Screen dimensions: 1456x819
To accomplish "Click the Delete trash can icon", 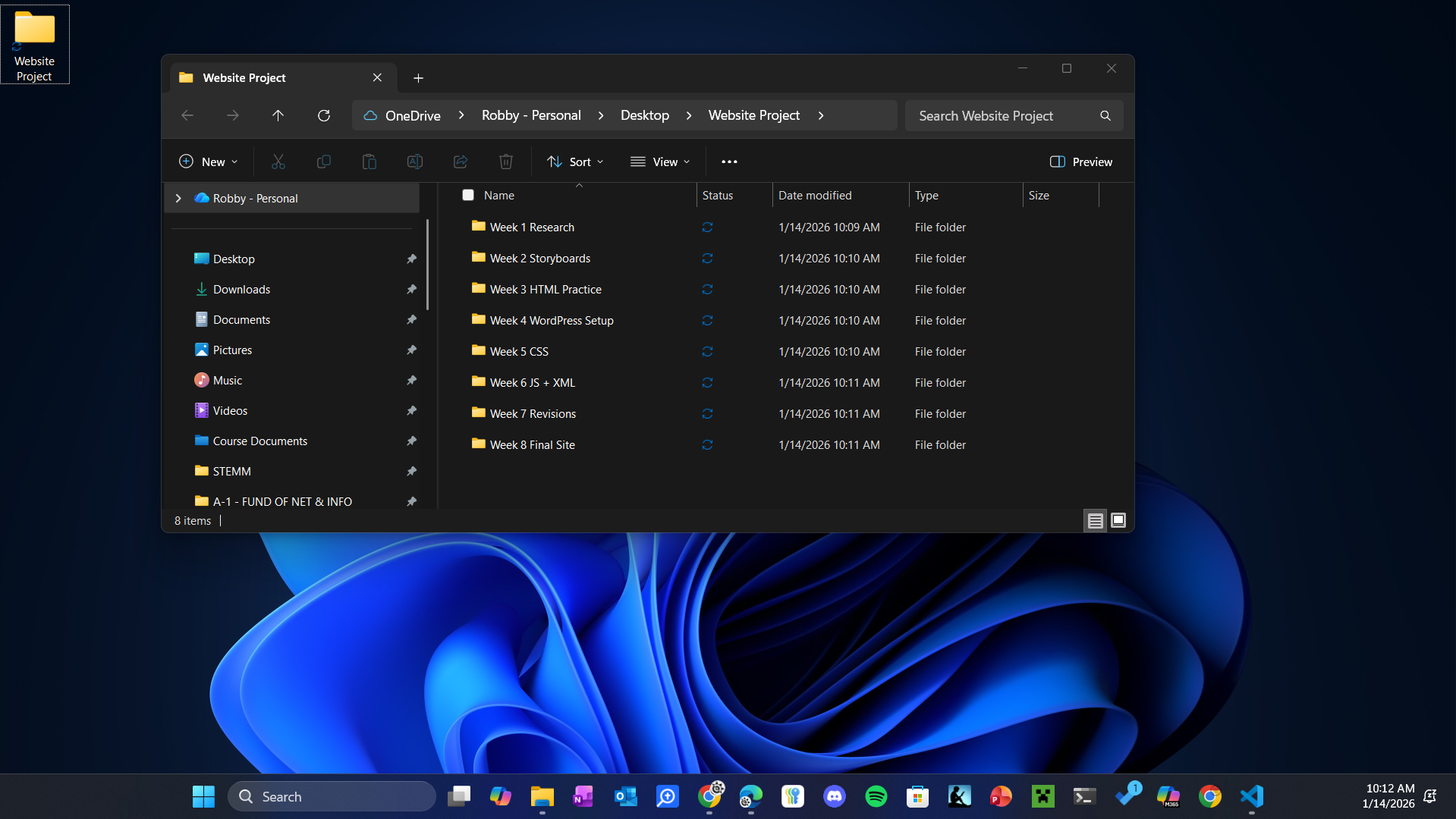I will [x=506, y=162].
